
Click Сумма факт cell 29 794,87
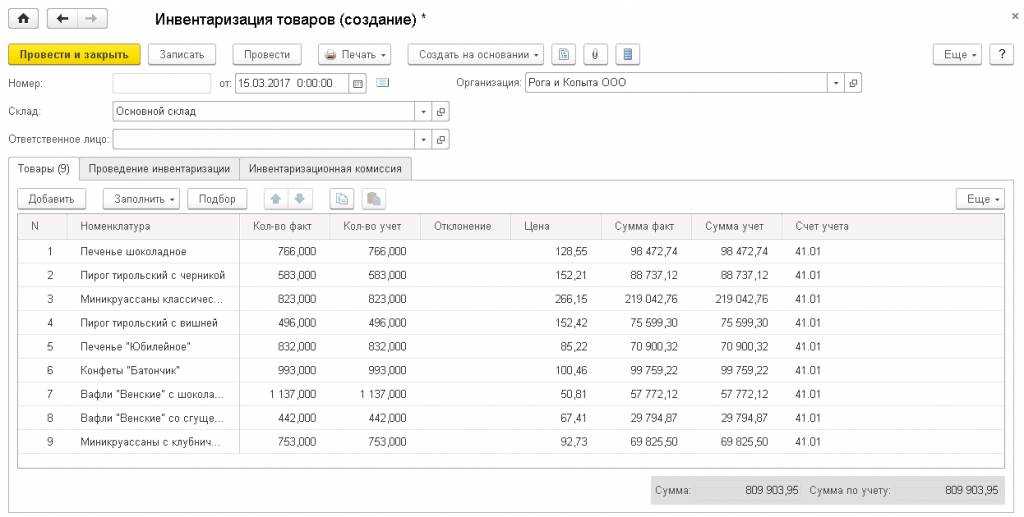tap(646, 418)
